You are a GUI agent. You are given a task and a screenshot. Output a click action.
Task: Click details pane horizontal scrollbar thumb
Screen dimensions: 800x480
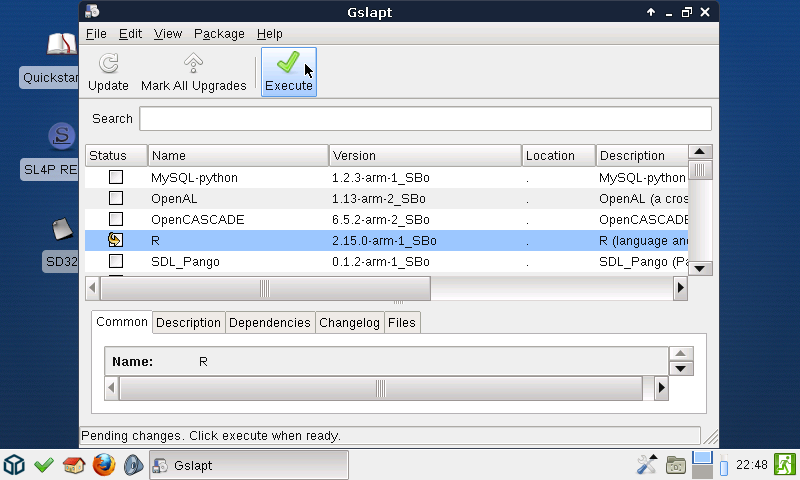point(381,388)
